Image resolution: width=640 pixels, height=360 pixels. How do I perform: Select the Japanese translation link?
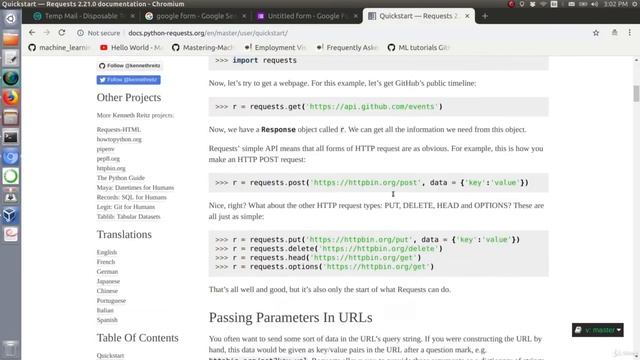[x=108, y=281]
